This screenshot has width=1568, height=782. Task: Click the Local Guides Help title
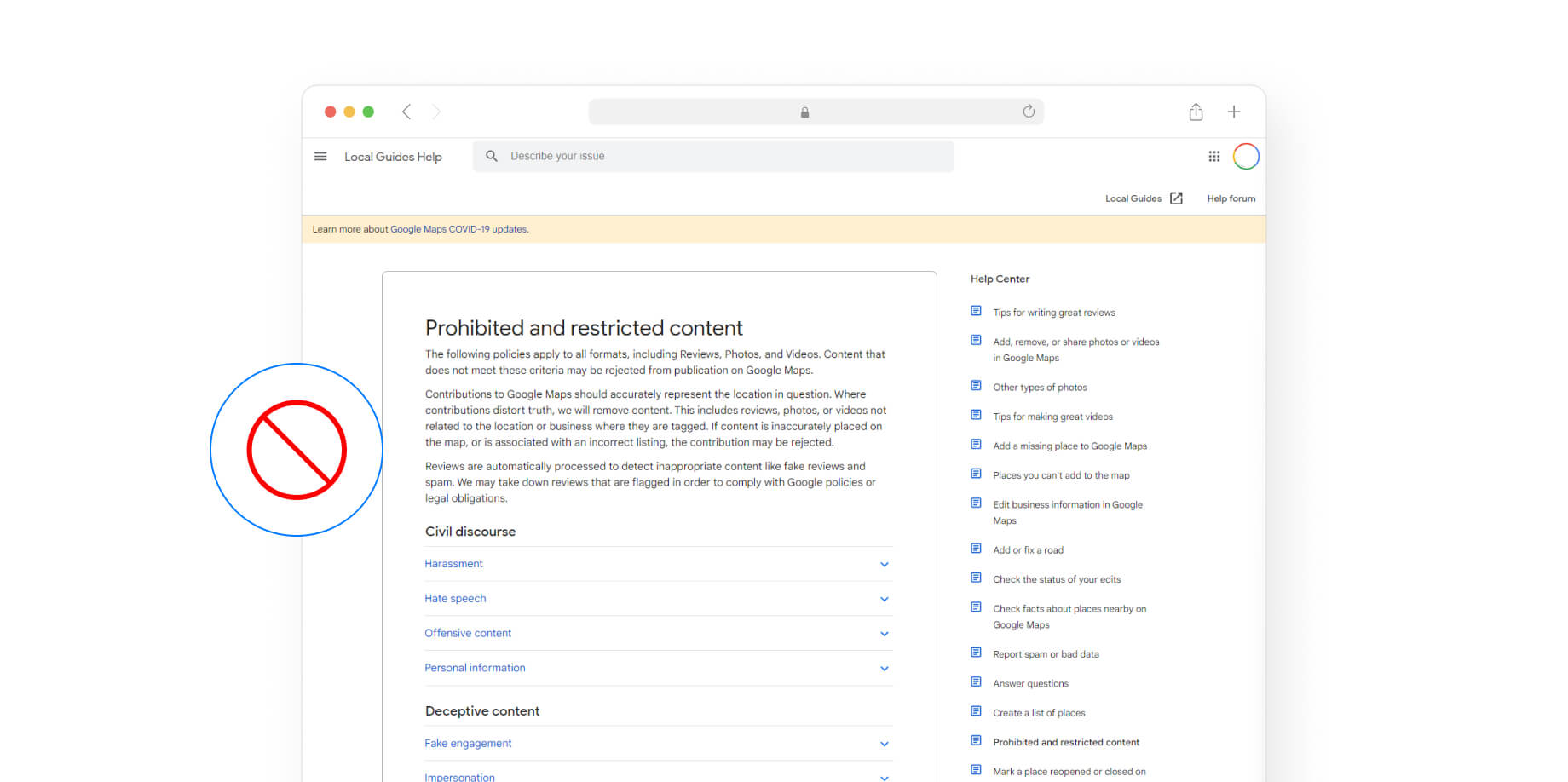[393, 157]
